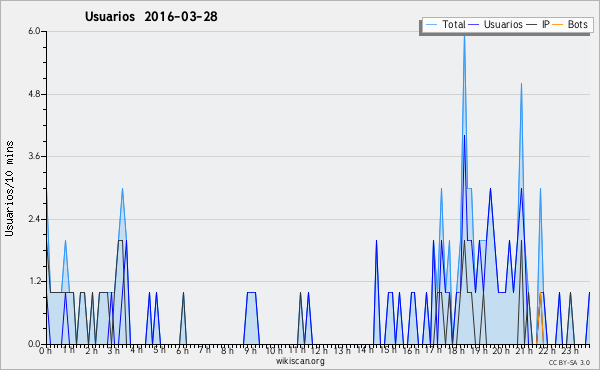Image resolution: width=600 pixels, height=370 pixels.
Task: Click the '21 h' x-axis label
Action: (x=523, y=350)
